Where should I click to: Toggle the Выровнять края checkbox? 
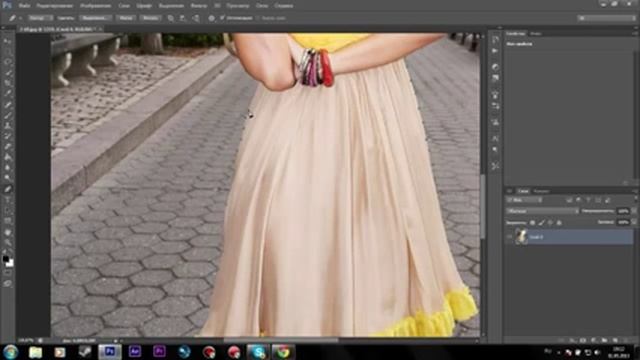click(258, 18)
